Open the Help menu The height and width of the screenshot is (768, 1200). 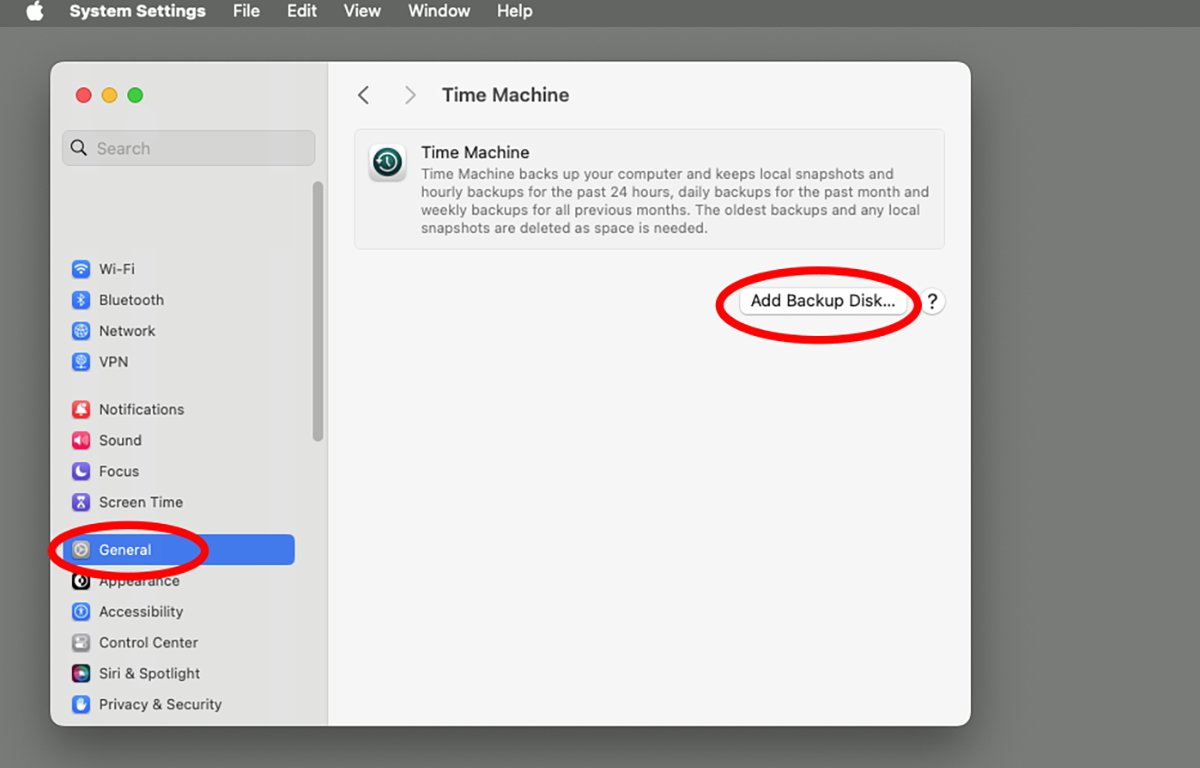[515, 11]
